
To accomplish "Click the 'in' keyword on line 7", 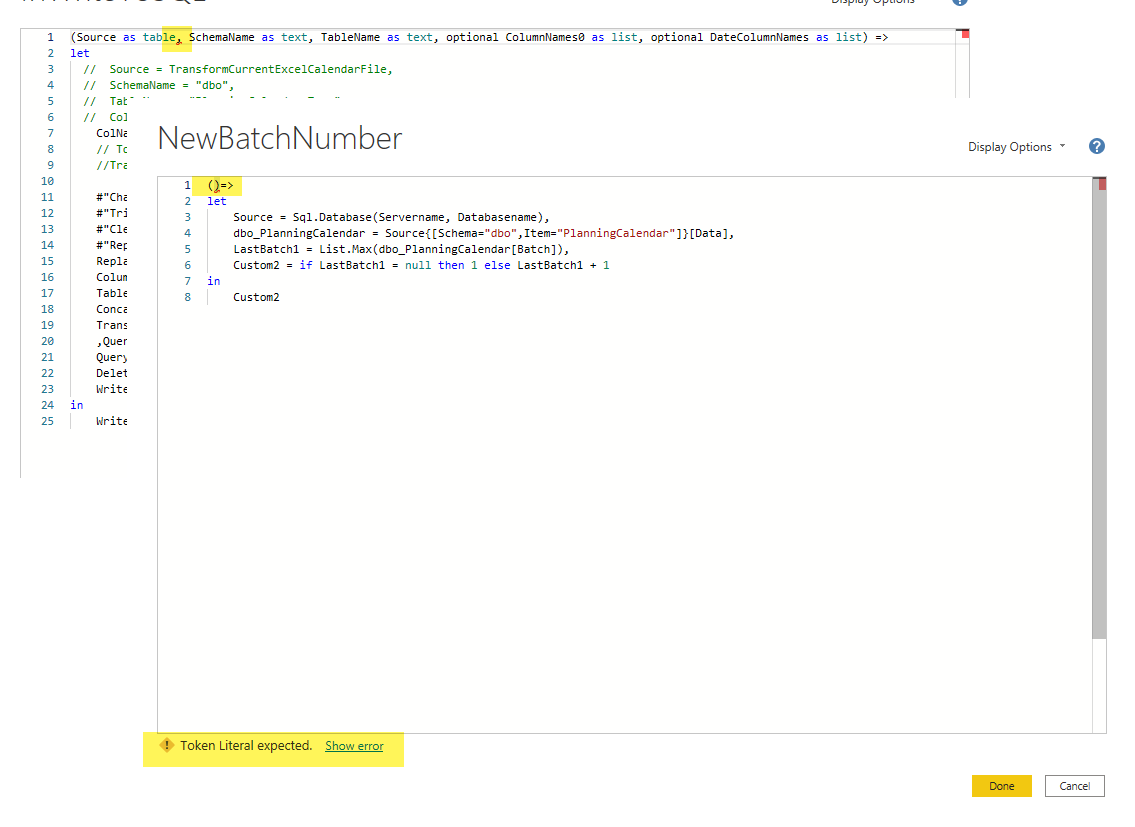I will 214,281.
